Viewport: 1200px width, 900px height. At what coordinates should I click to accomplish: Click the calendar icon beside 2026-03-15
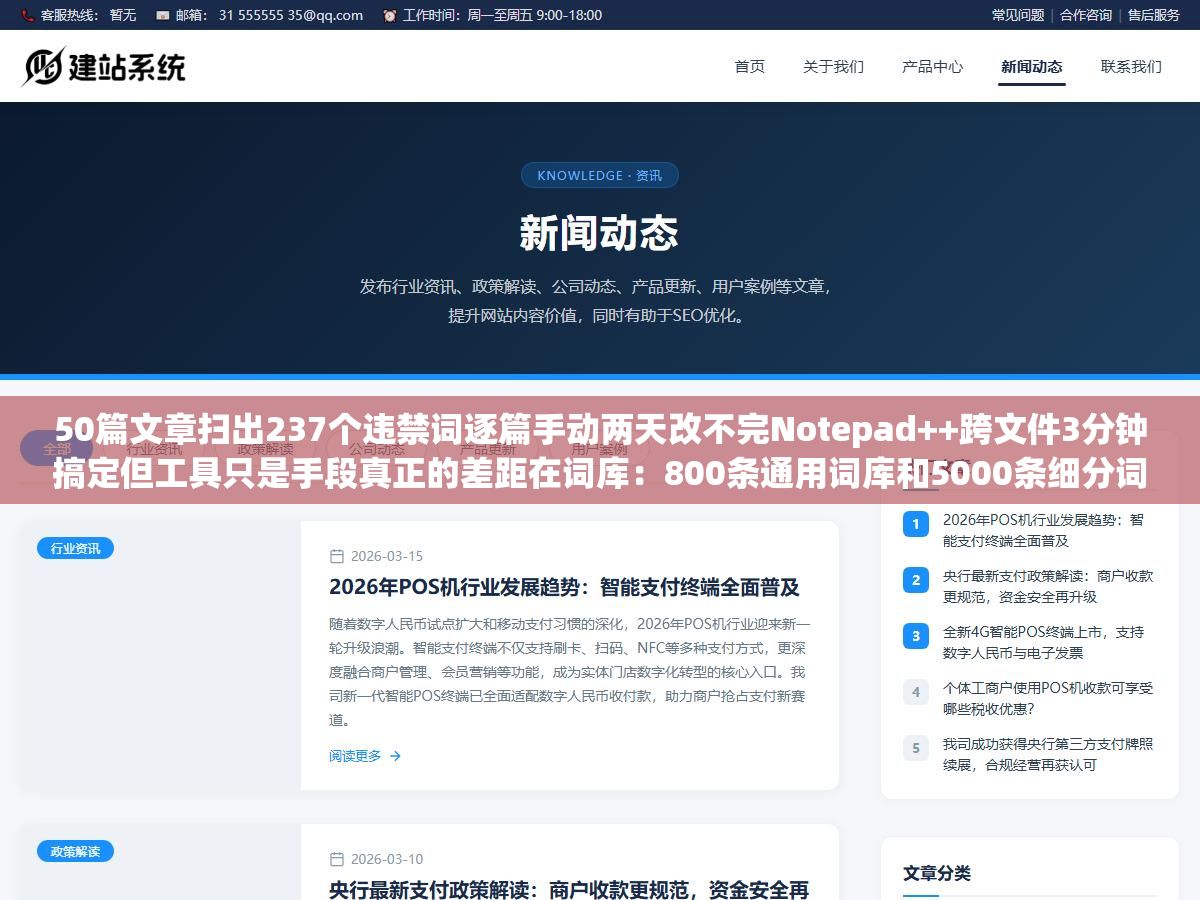click(337, 556)
